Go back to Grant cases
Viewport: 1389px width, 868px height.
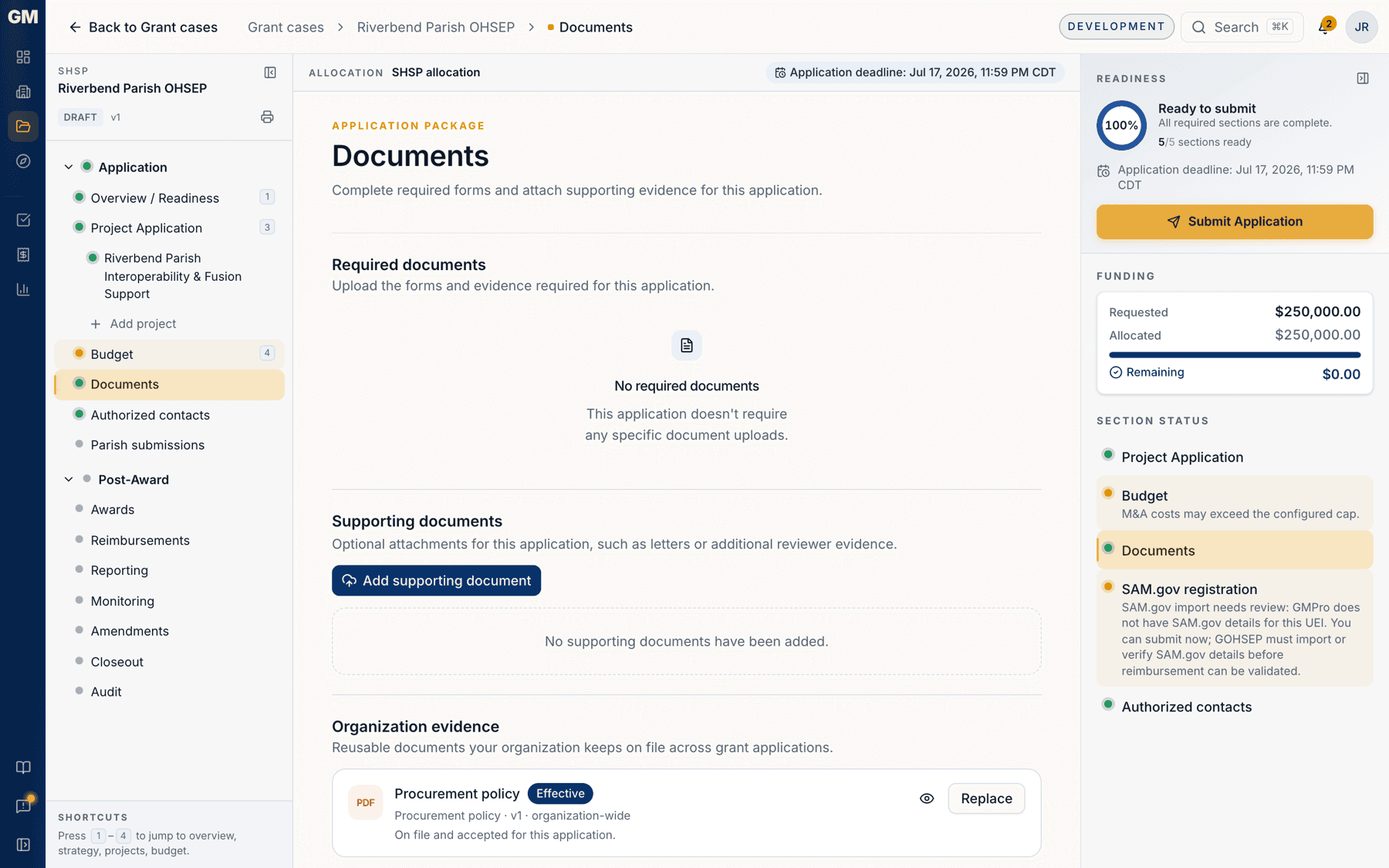click(143, 27)
